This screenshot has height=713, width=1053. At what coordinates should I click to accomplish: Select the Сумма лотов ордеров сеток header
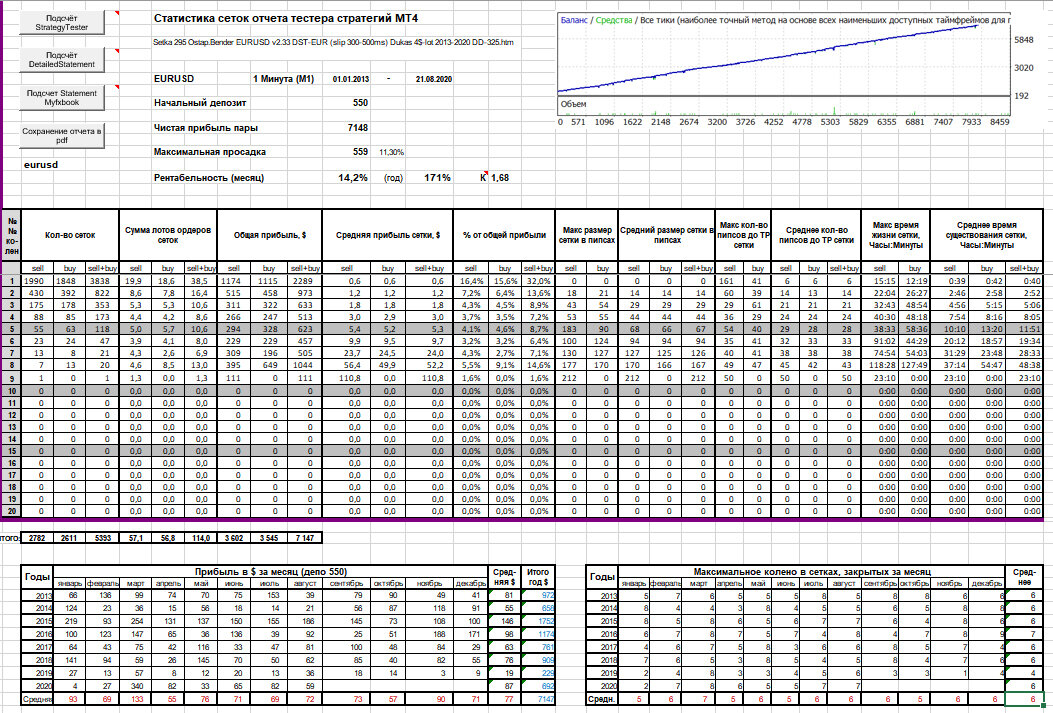tap(168, 235)
